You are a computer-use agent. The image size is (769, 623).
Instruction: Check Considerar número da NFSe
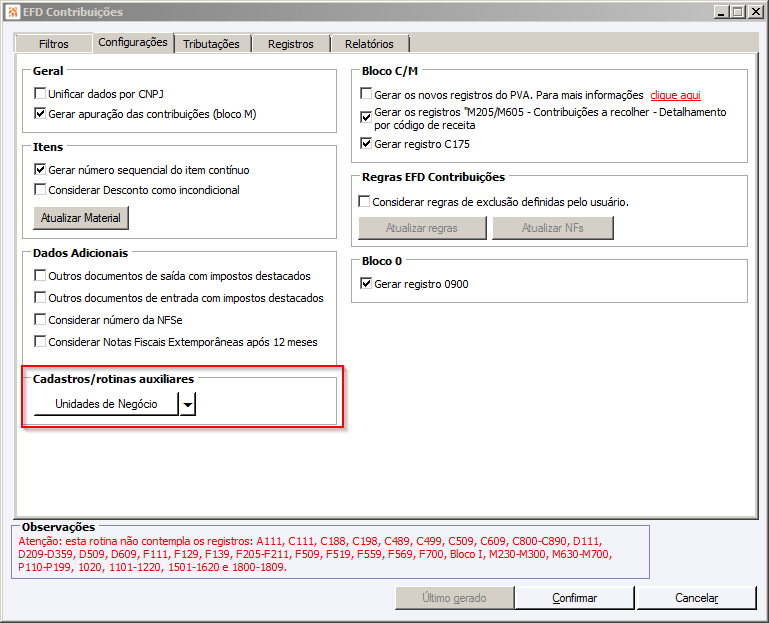click(x=40, y=319)
